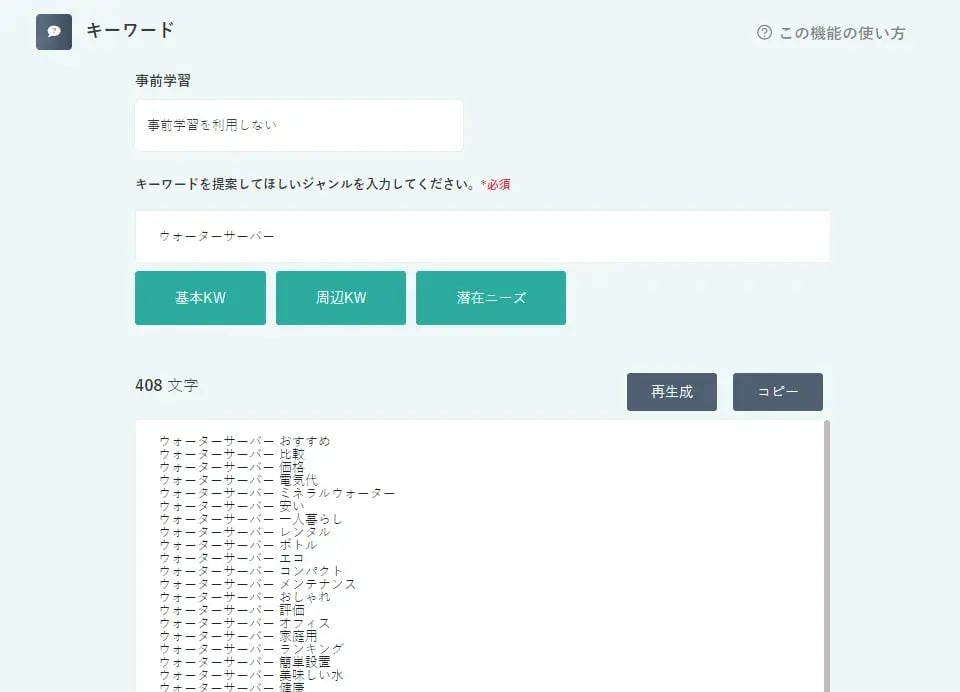The height and width of the screenshot is (692, 960).
Task: Click the 408 文字 character count
Action: pyautogui.click(x=167, y=385)
